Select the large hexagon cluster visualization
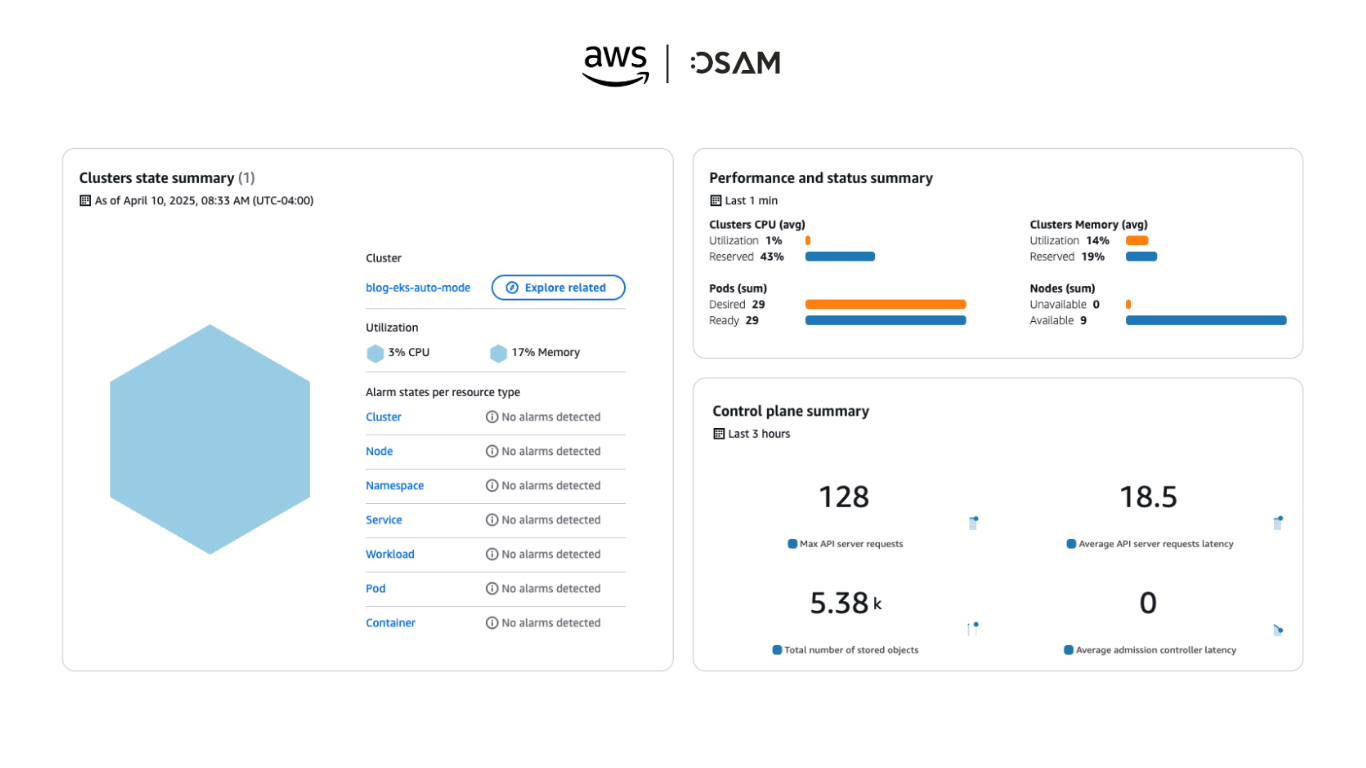Screen dimensions: 1366x768 (x=210, y=437)
